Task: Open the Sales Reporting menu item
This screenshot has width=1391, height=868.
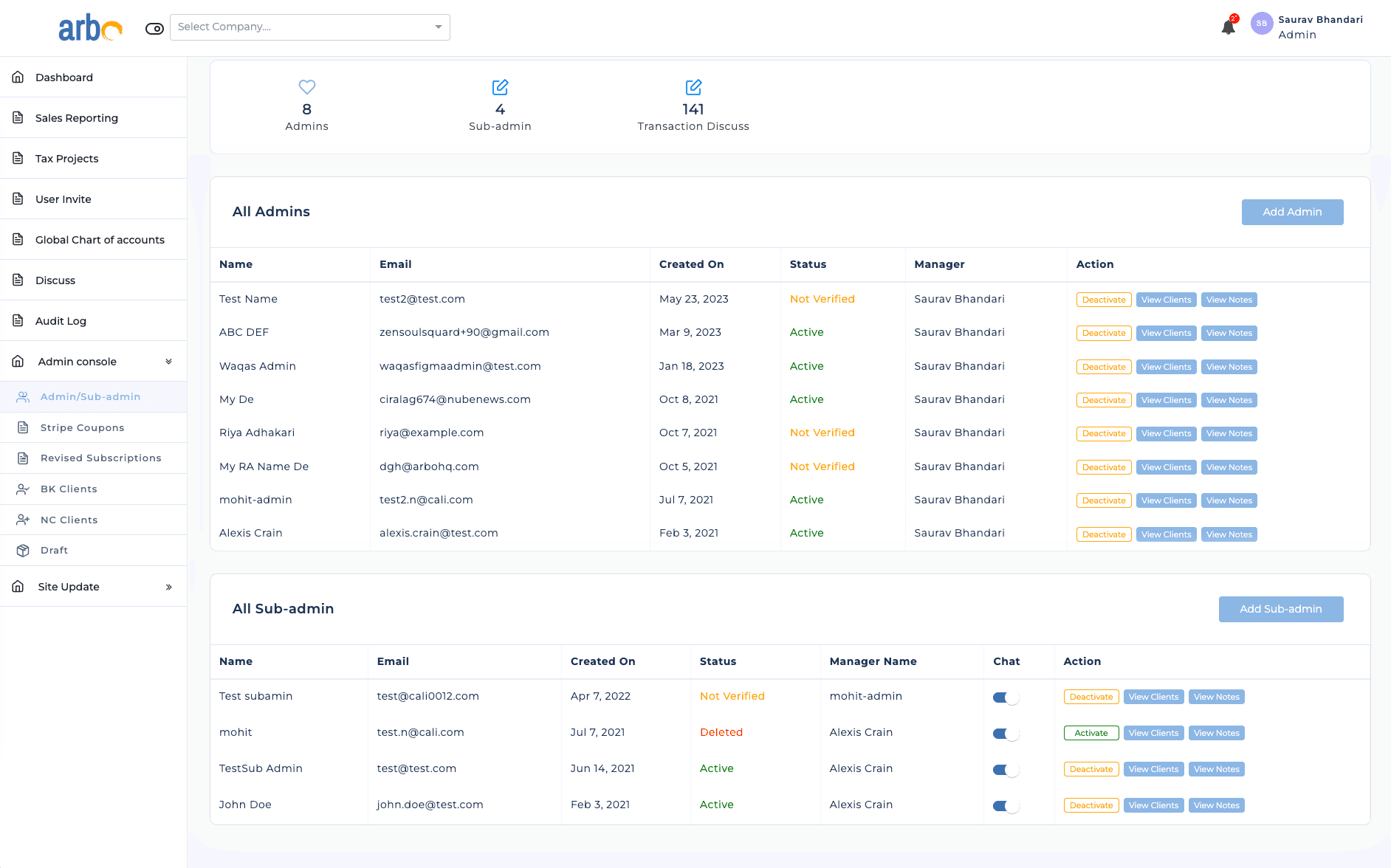Action: click(x=93, y=117)
